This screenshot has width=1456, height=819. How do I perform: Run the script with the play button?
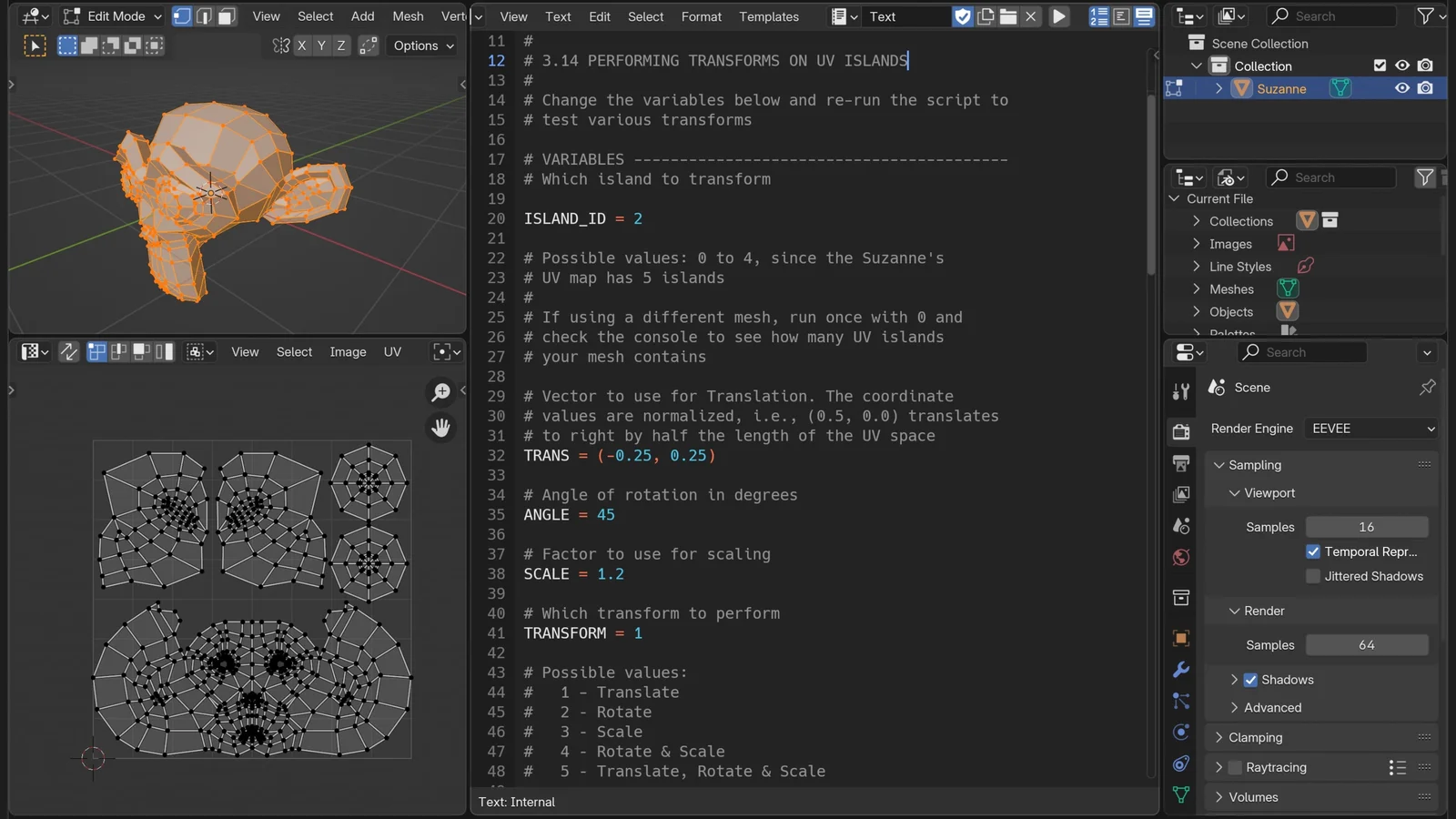click(1060, 15)
